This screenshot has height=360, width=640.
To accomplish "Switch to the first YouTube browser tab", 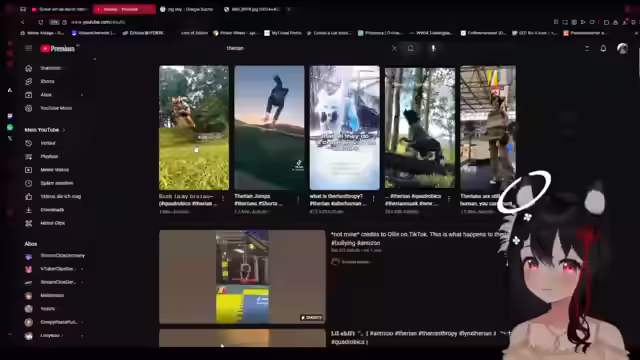I will pos(60,9).
